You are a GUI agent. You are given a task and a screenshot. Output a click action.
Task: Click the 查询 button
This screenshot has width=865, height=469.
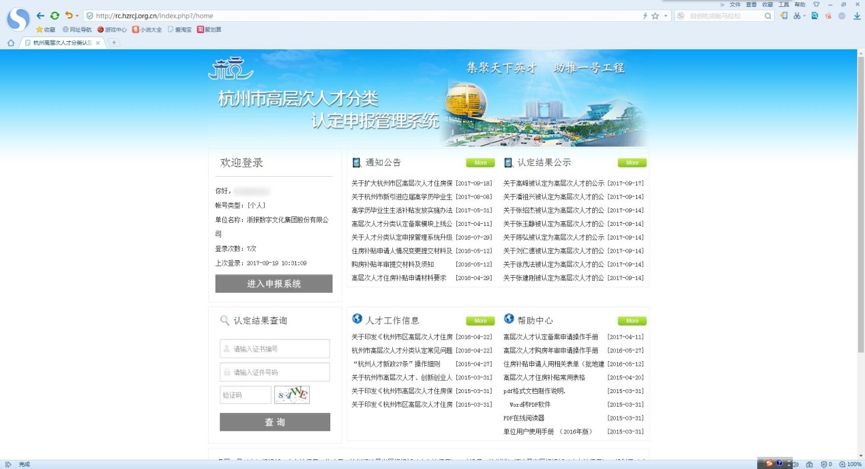[275, 422]
